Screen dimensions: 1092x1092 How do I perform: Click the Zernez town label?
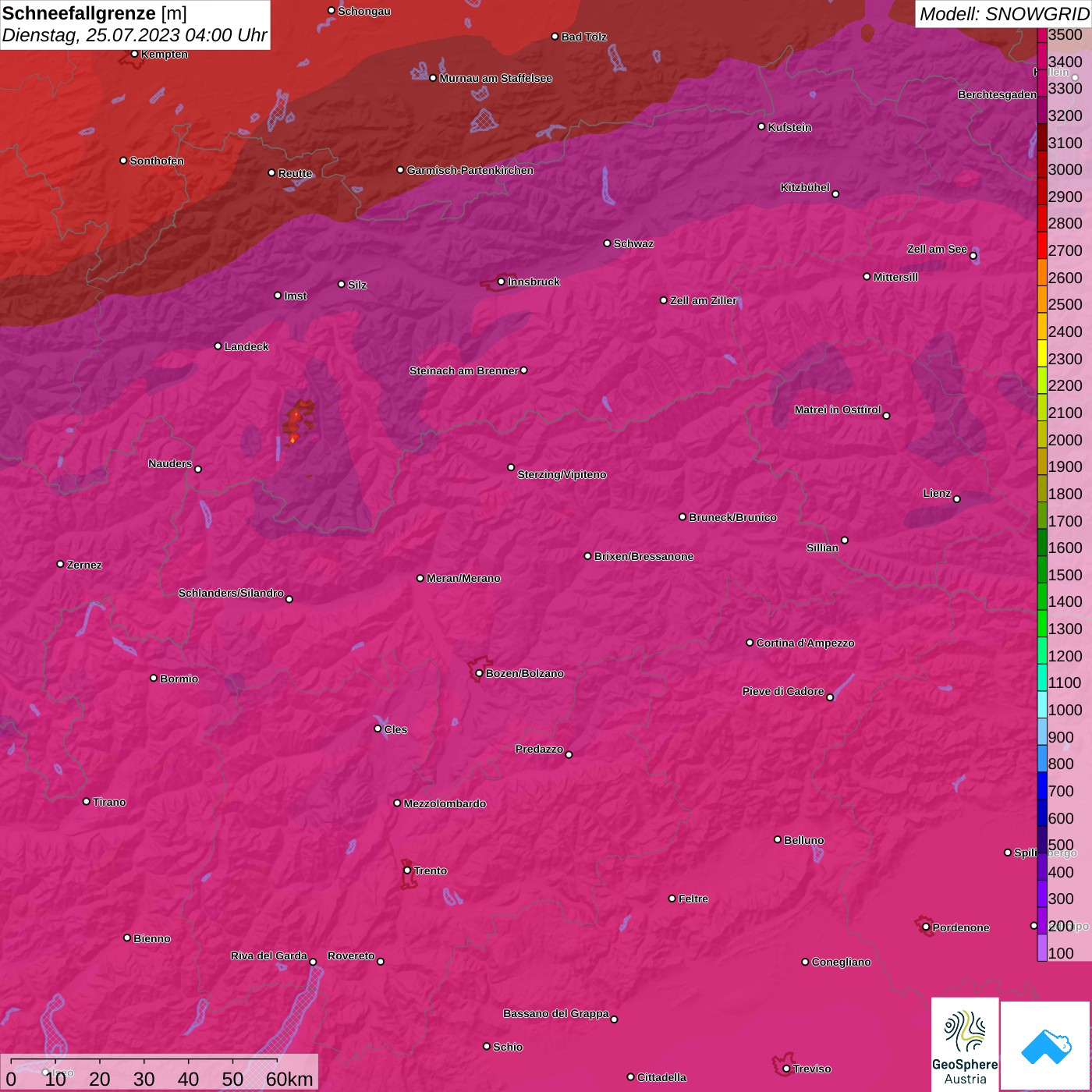point(84,565)
